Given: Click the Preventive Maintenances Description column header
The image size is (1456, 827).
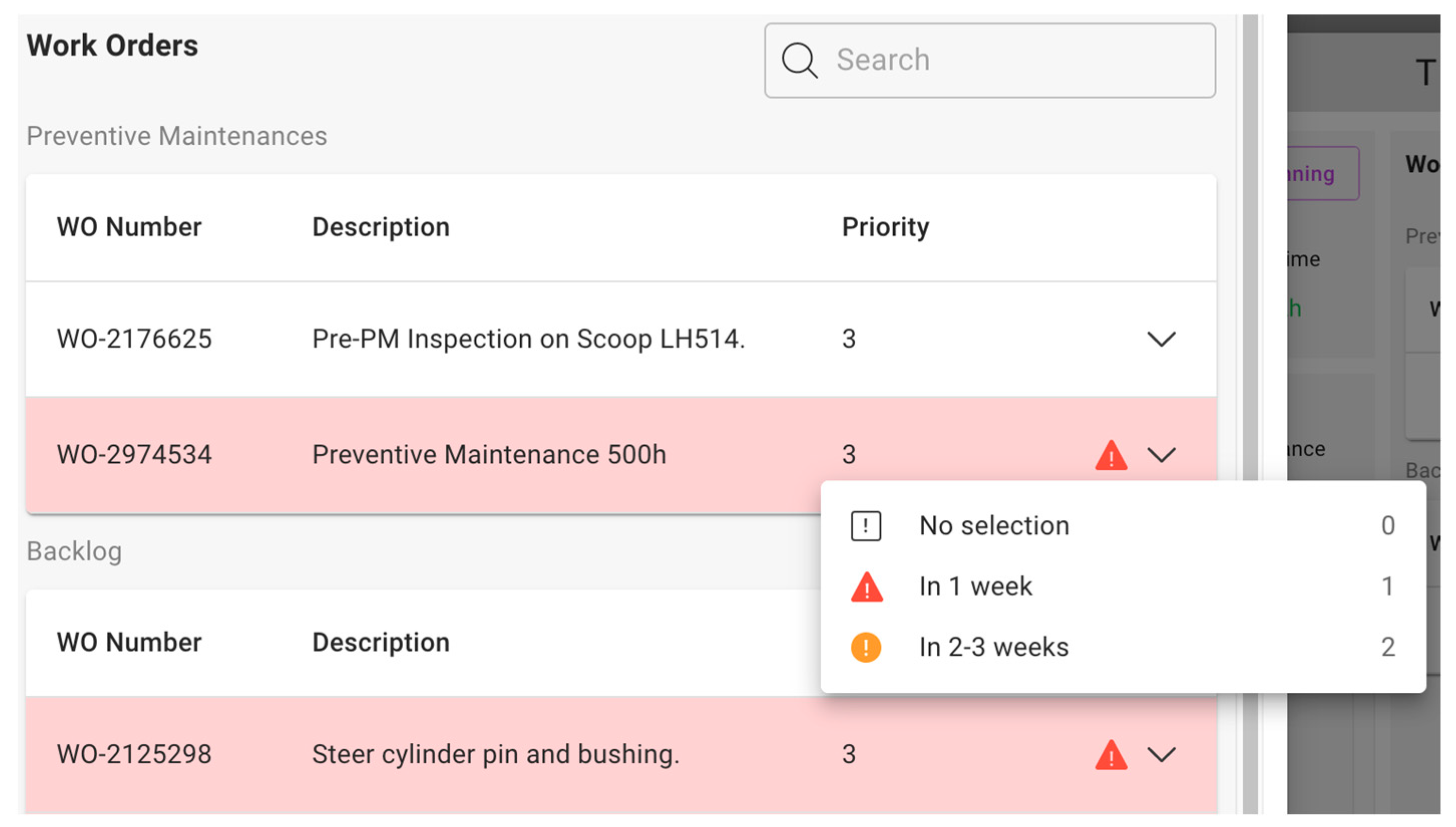Looking at the screenshot, I should [x=381, y=227].
